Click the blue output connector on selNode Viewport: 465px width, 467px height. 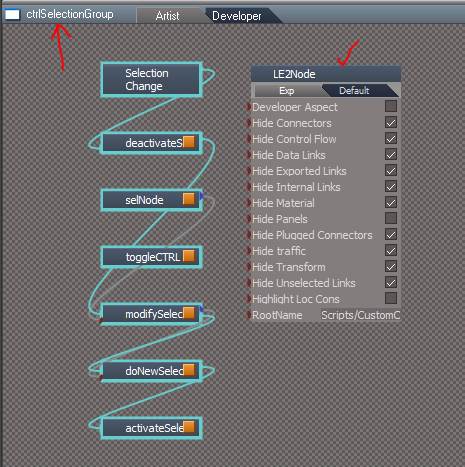[201, 196]
